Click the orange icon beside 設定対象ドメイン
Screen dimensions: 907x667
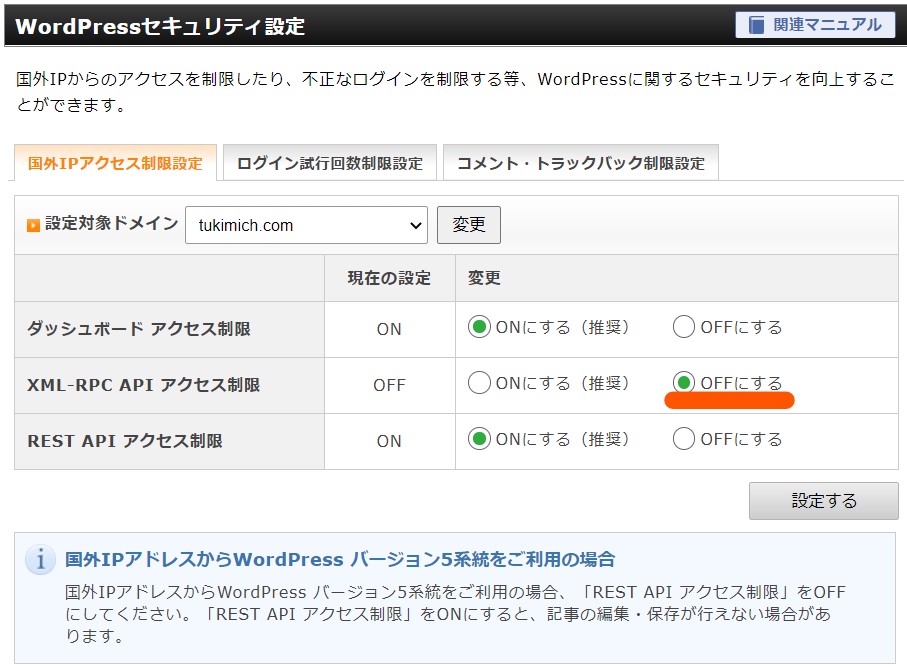click(34, 225)
